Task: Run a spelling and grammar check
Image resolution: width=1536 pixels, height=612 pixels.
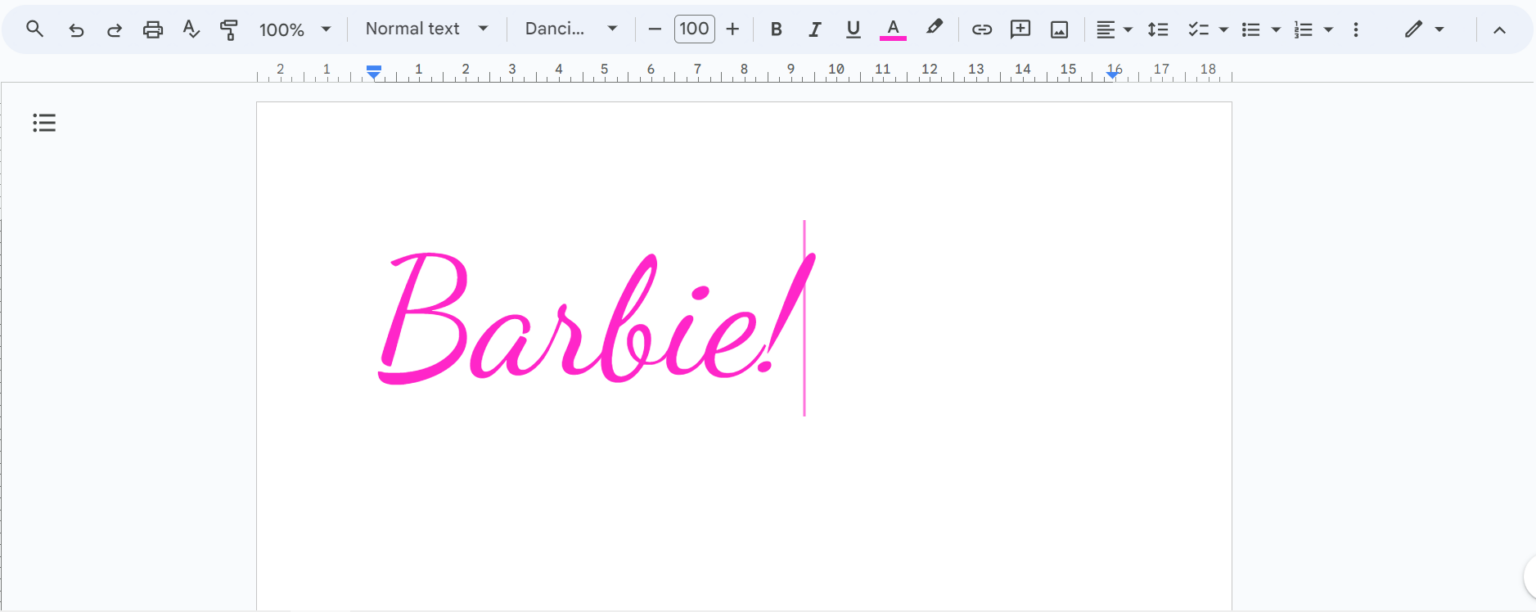Action: point(190,29)
